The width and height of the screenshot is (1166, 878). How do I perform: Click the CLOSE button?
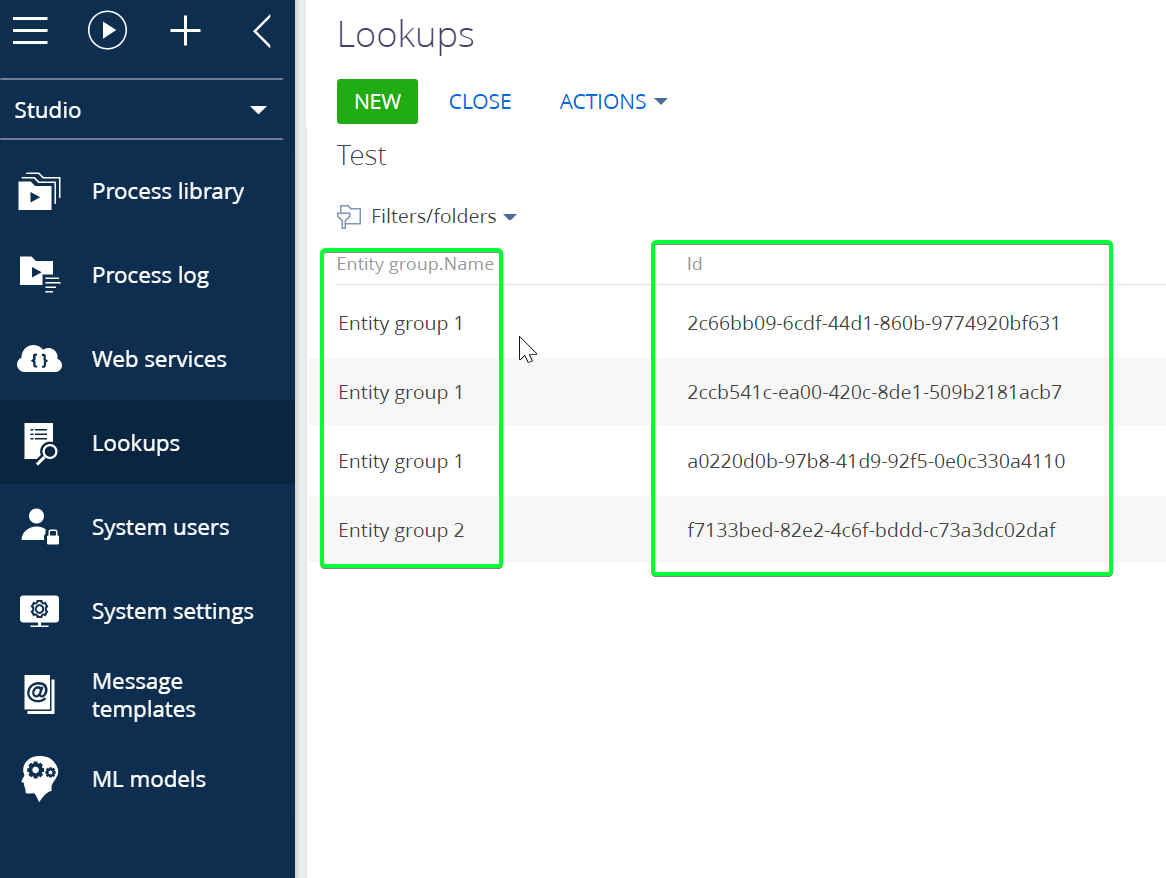(480, 102)
